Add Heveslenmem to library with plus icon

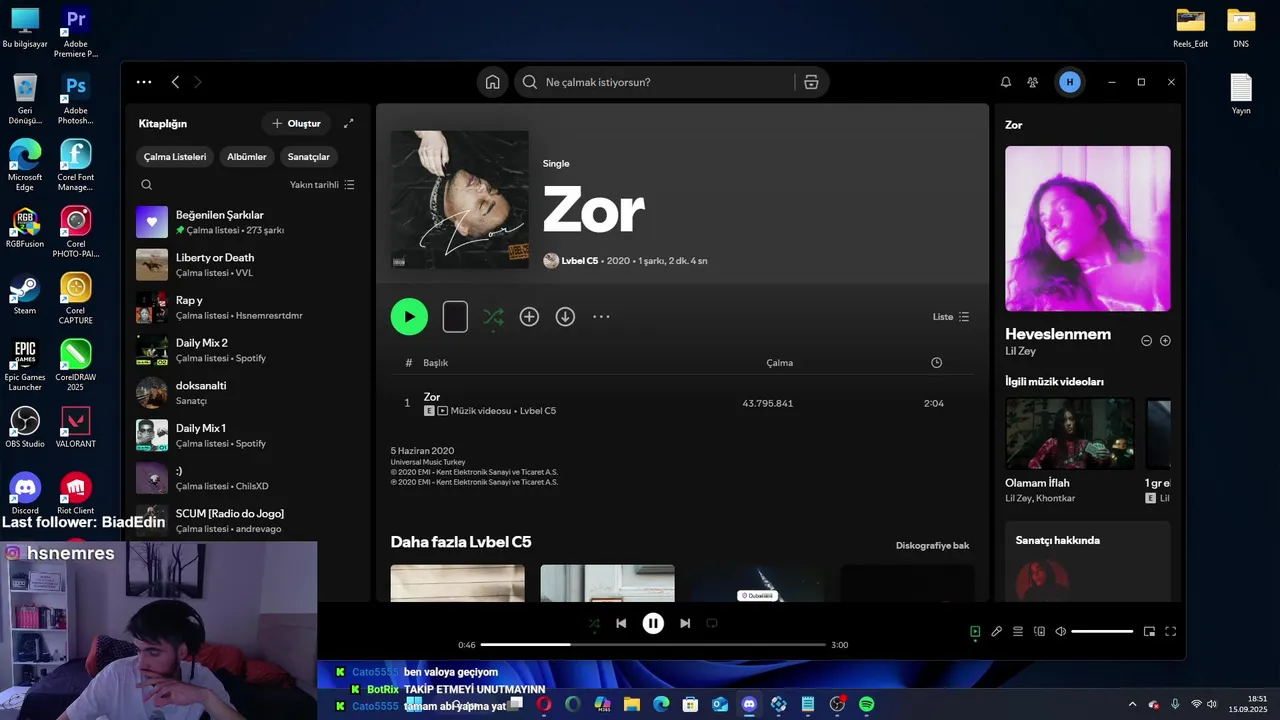(x=1165, y=341)
